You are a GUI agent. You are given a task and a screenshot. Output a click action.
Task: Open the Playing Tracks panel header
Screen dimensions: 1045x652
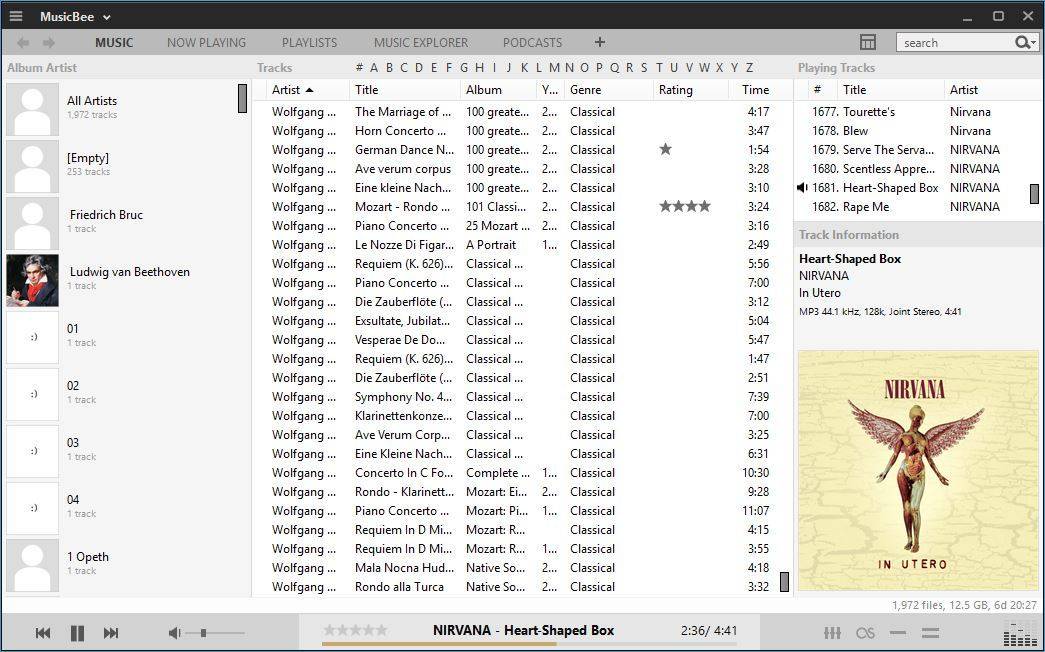(x=836, y=67)
